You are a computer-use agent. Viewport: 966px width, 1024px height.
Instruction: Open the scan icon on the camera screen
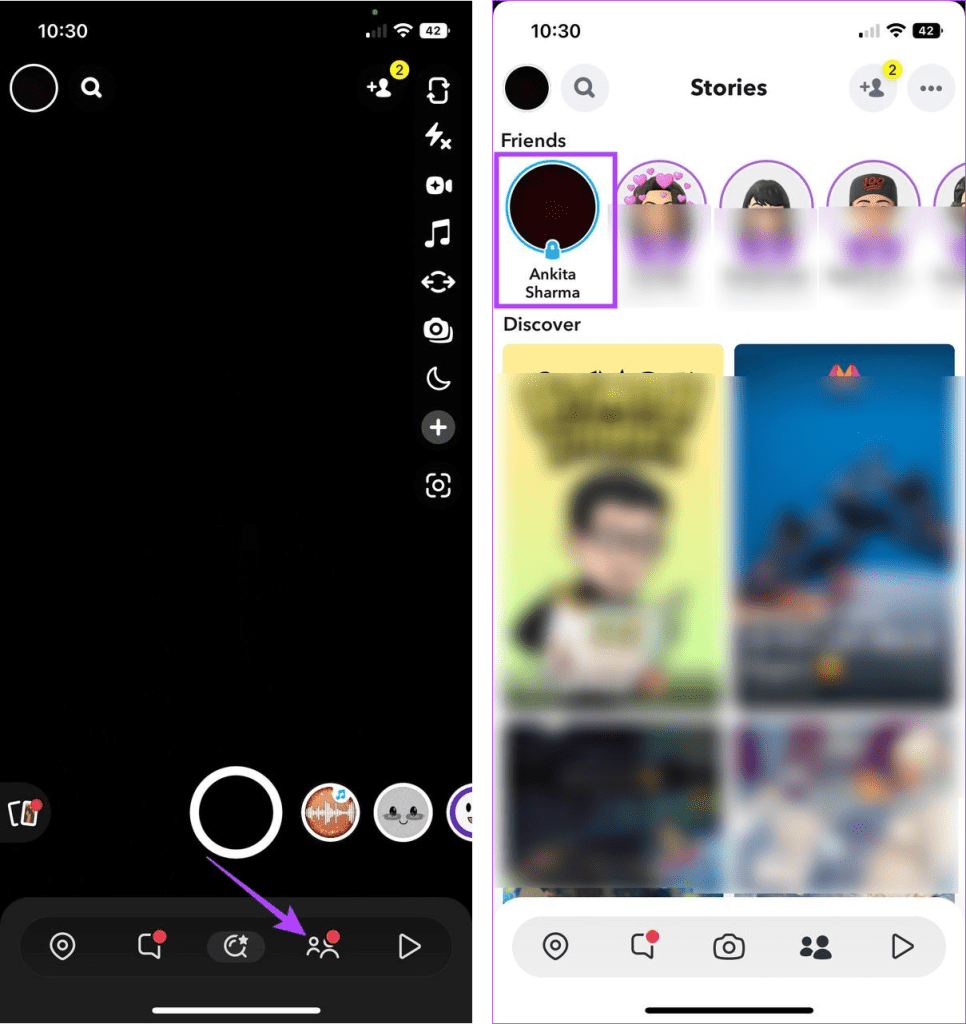(x=438, y=486)
